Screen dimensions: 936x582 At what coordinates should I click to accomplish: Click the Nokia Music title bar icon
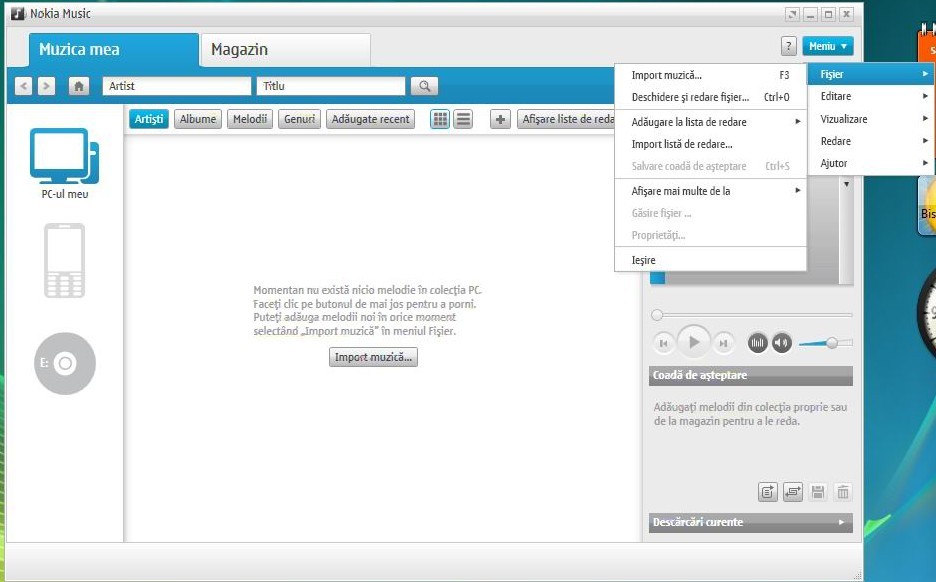tap(18, 13)
